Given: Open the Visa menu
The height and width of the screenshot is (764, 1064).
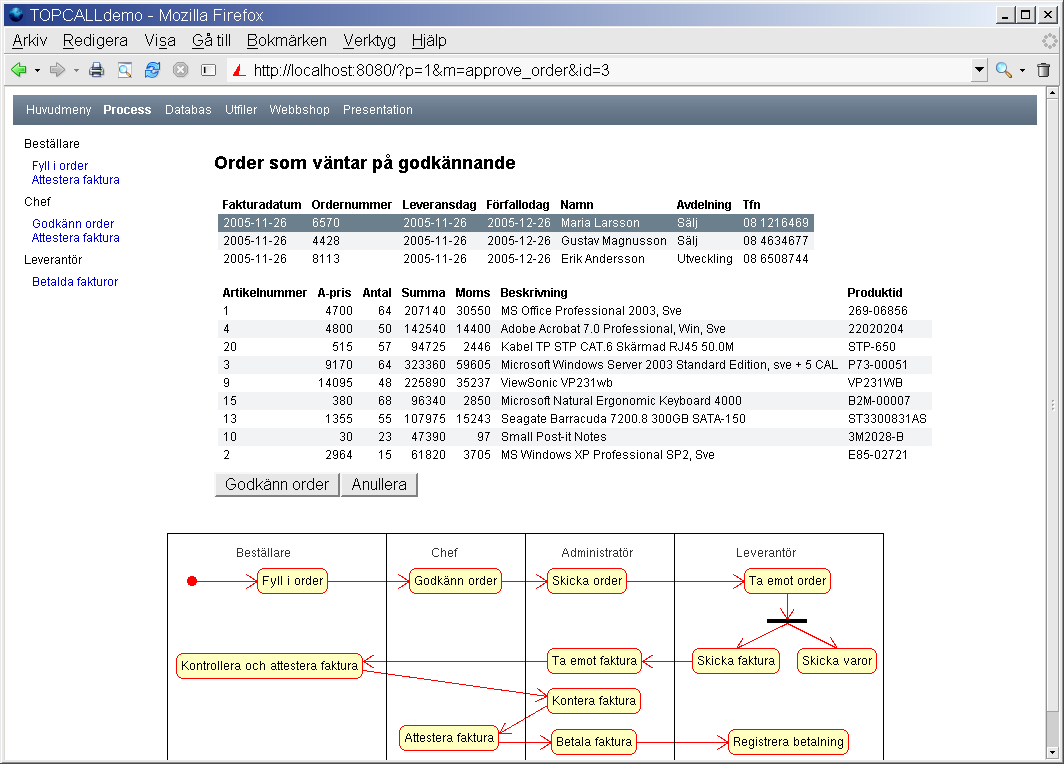Looking at the screenshot, I should pos(160,41).
